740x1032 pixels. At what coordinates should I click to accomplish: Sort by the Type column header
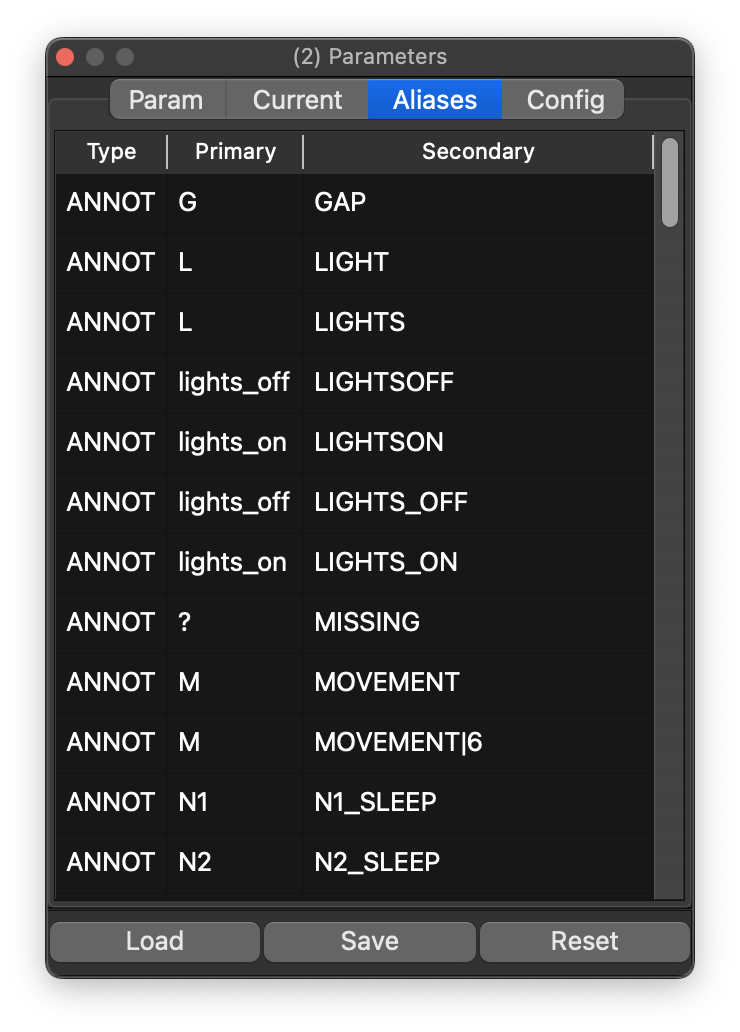111,152
